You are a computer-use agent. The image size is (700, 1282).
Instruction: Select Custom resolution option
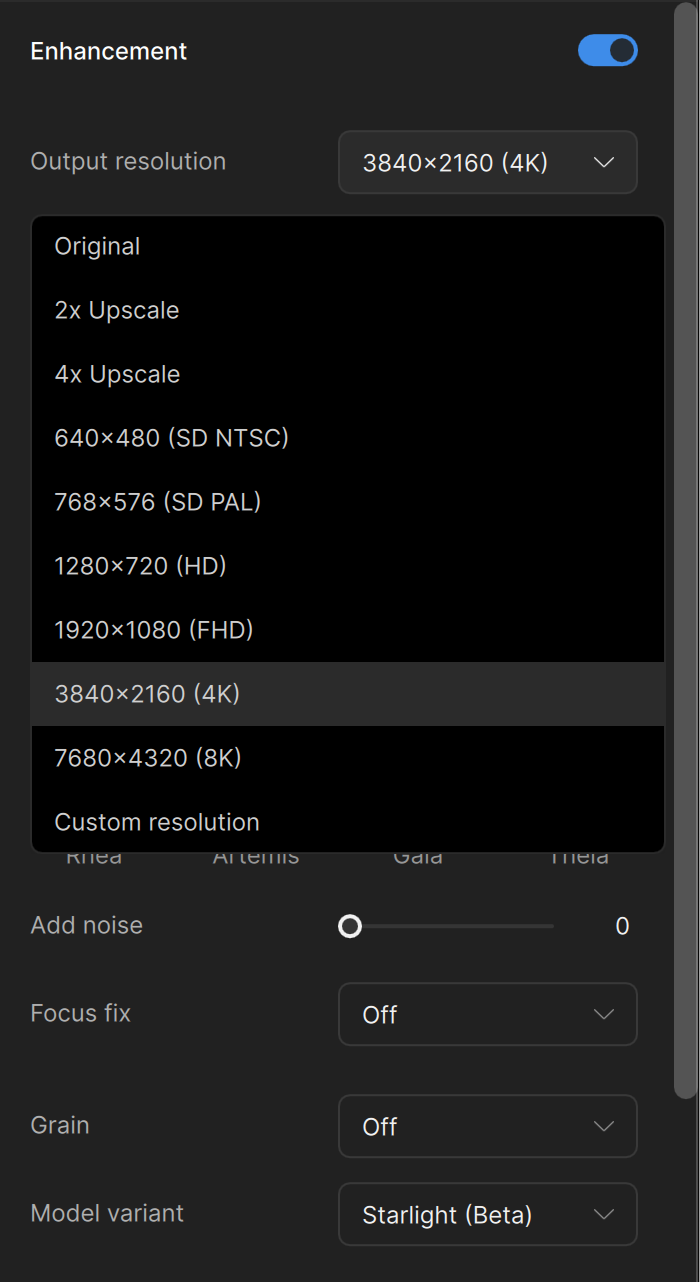click(x=157, y=822)
